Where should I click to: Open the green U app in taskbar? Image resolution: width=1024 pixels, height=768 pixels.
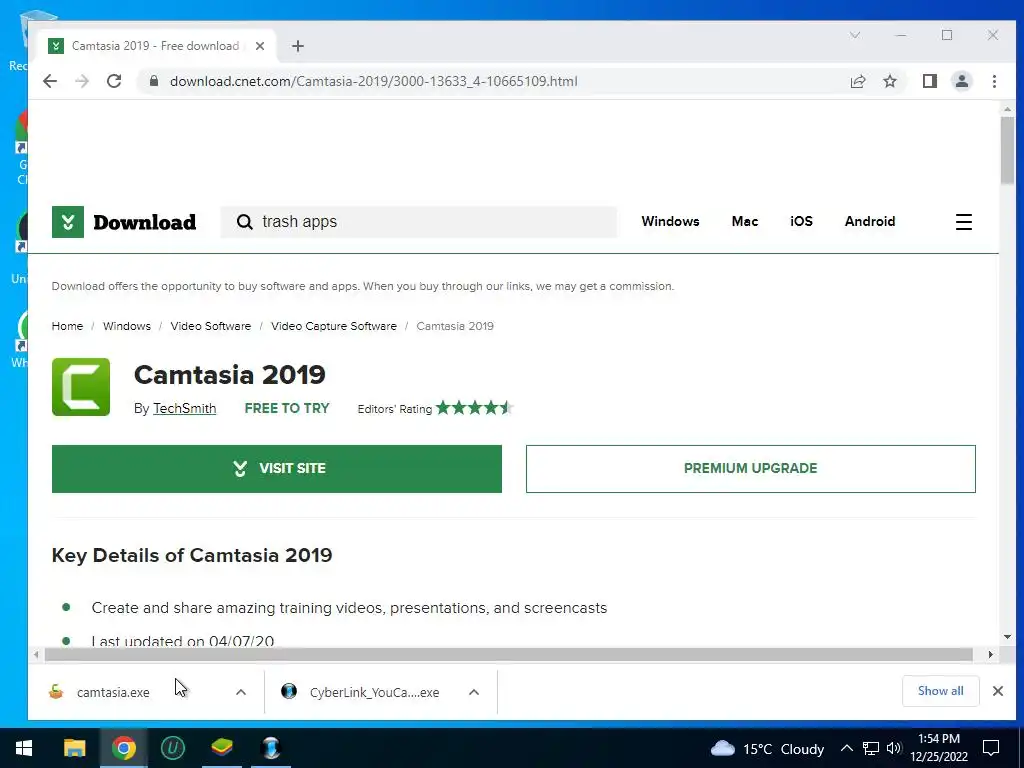pyautogui.click(x=172, y=748)
